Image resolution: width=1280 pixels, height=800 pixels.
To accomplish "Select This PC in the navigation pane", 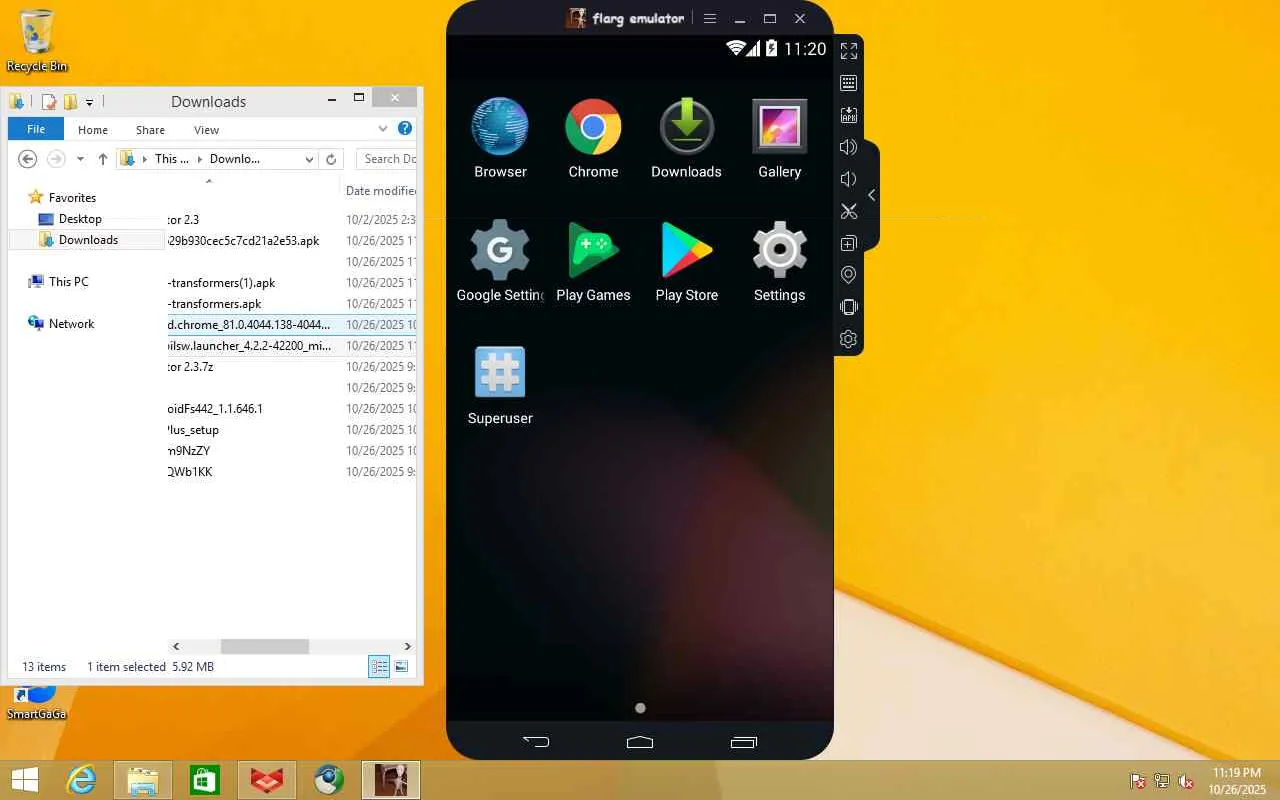I will click(x=68, y=282).
